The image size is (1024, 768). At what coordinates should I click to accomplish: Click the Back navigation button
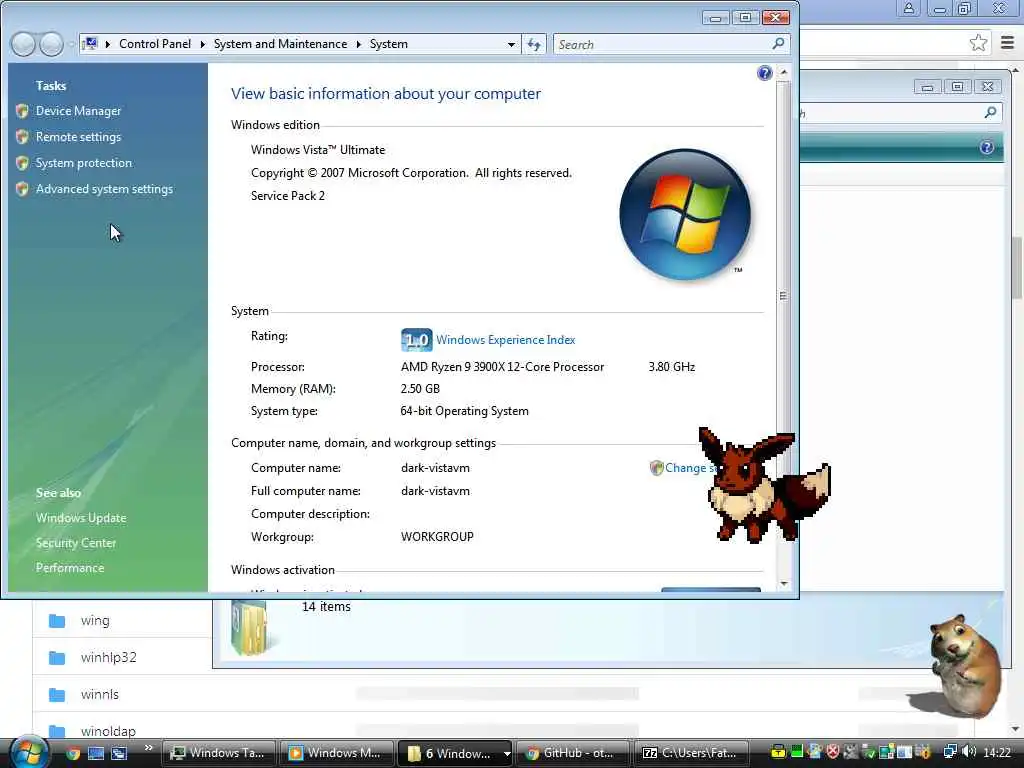coord(24,44)
